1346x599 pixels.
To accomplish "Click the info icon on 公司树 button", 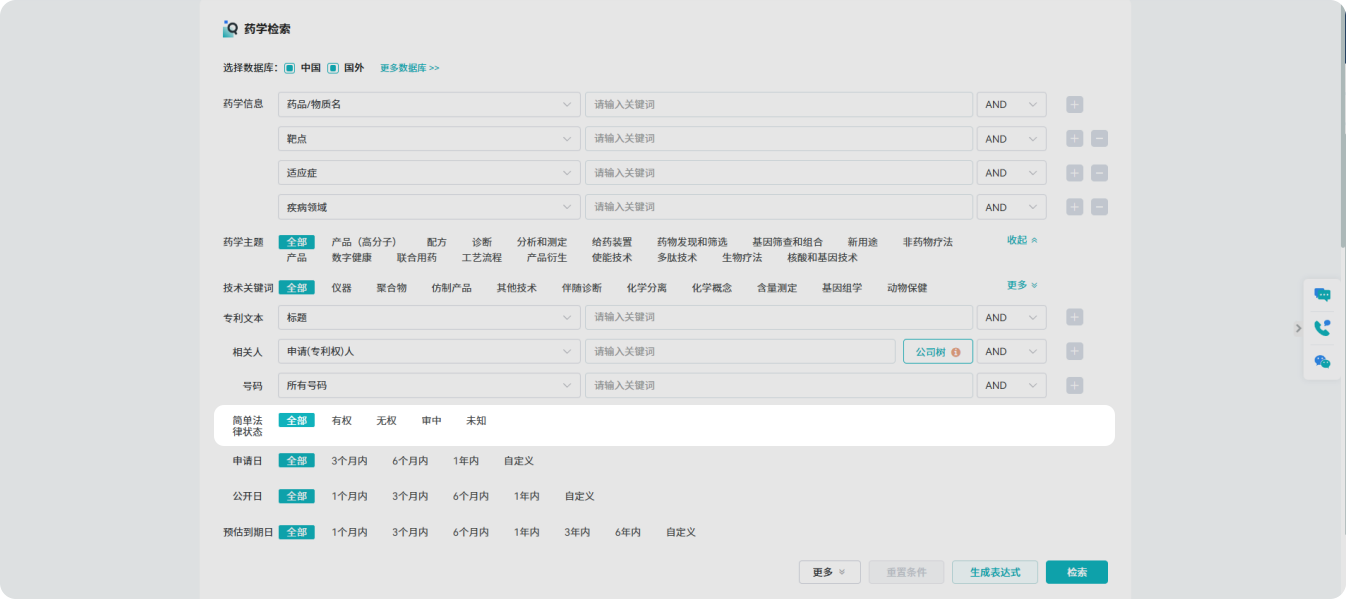I will click(956, 352).
